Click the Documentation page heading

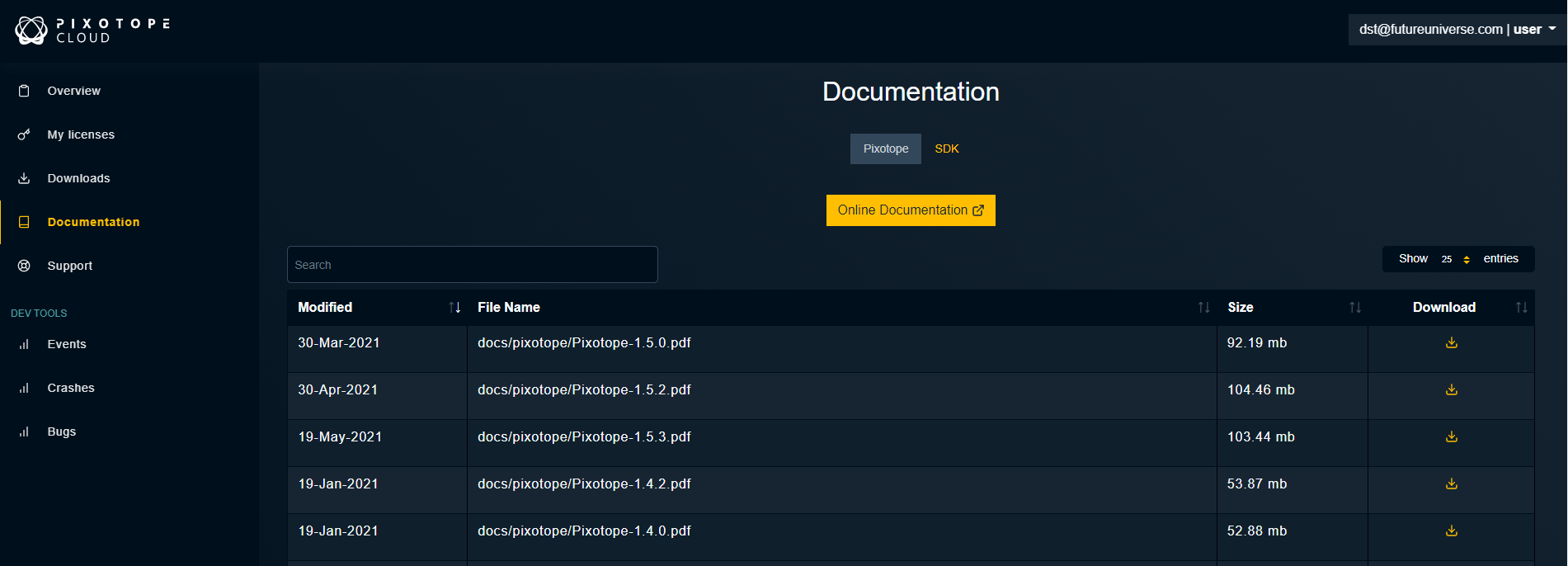coord(911,92)
